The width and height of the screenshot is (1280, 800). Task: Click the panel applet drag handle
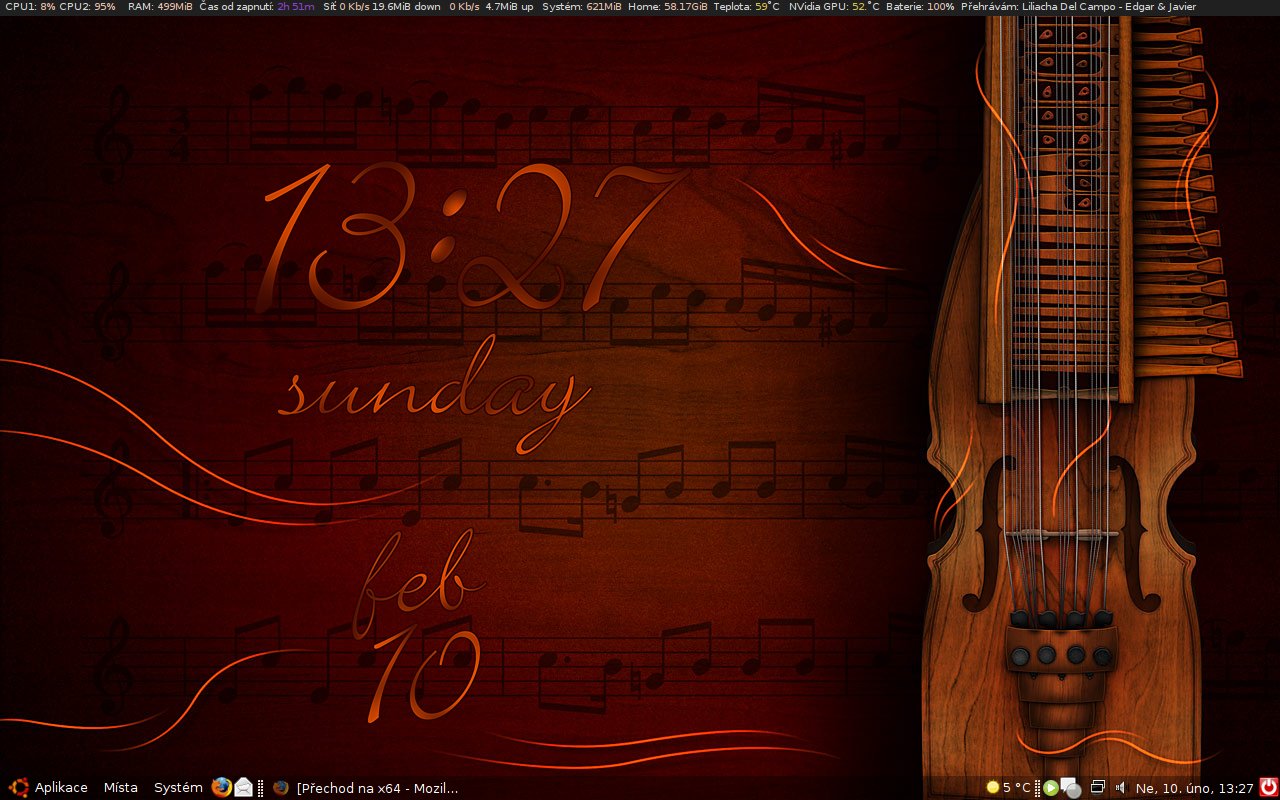coord(261,787)
